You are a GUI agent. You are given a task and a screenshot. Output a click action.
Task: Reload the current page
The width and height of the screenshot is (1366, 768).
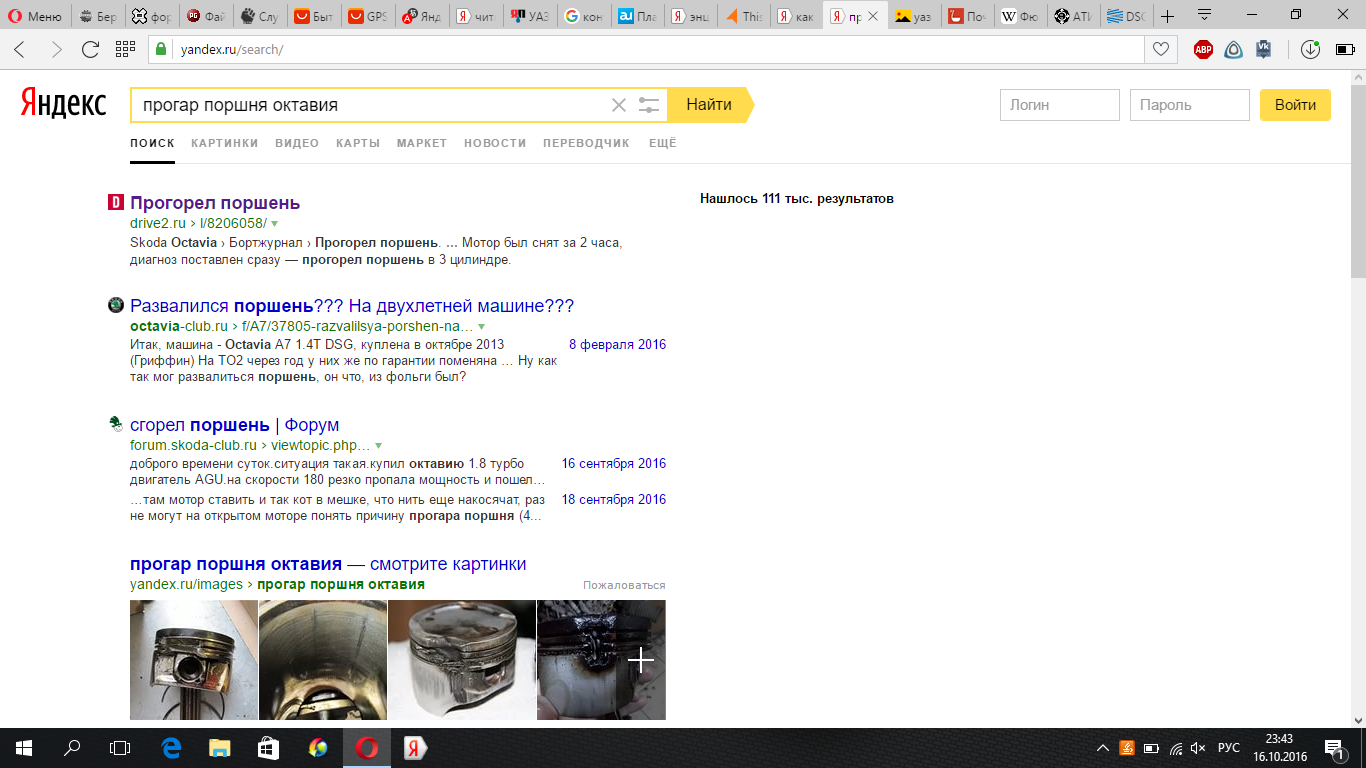tap(90, 50)
